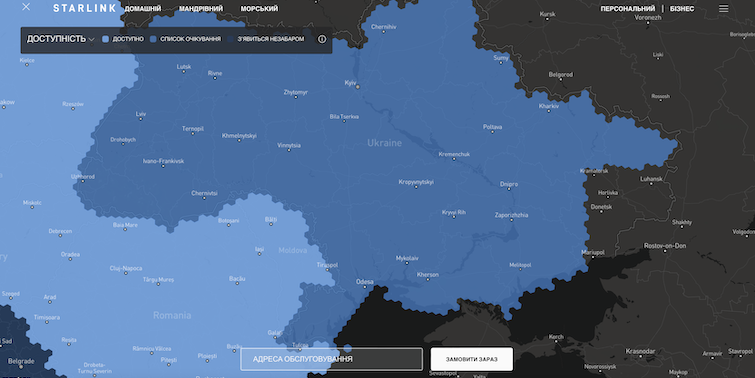Open the ДОМАШНІЙ menu item
This screenshot has width=755, height=378.
pos(143,9)
